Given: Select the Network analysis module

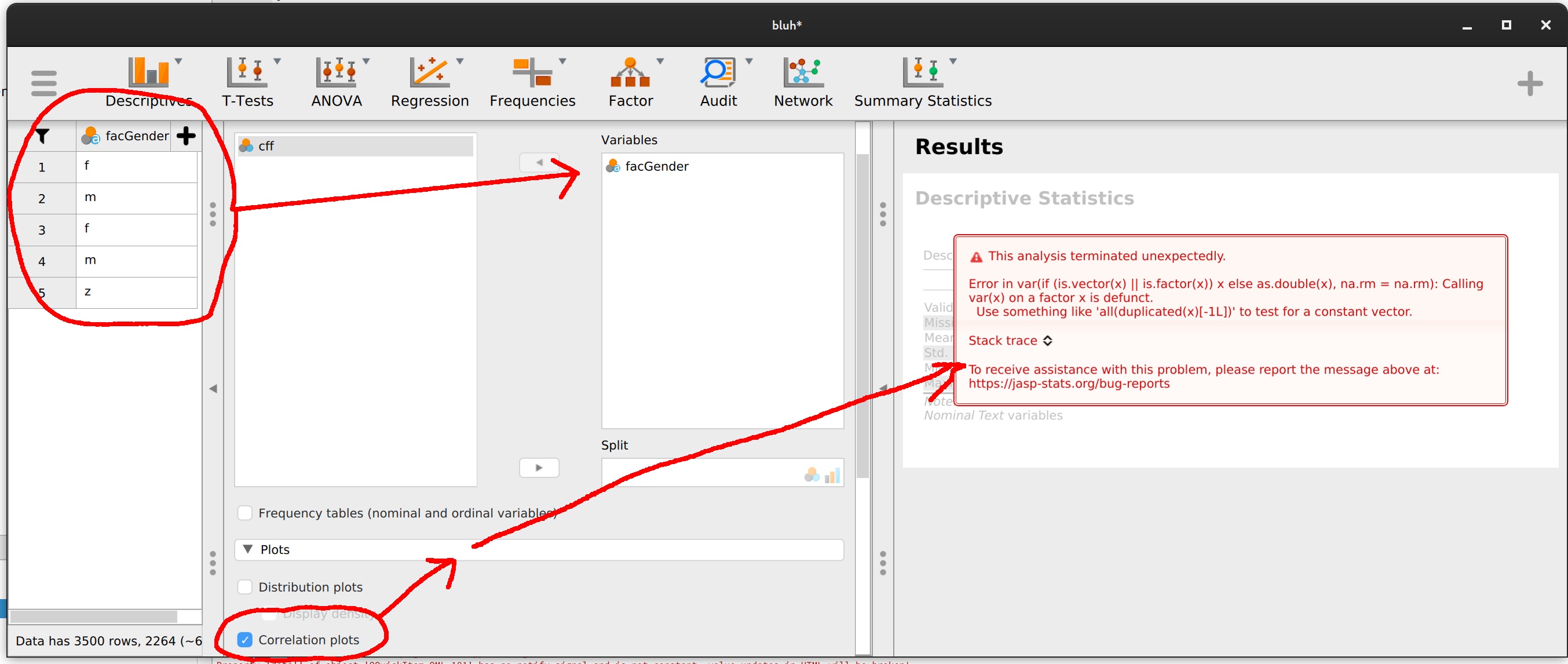Looking at the screenshot, I should click(803, 82).
